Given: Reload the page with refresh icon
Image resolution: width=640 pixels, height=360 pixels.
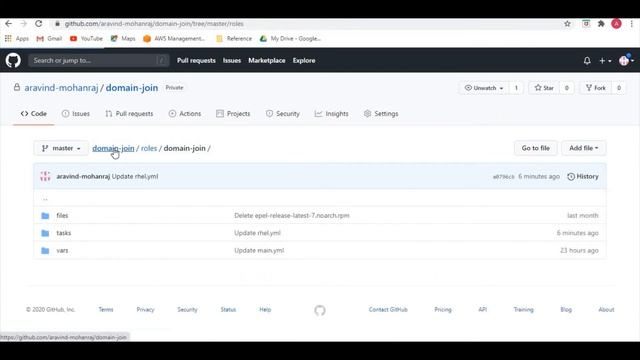Looking at the screenshot, I should click(38, 24).
